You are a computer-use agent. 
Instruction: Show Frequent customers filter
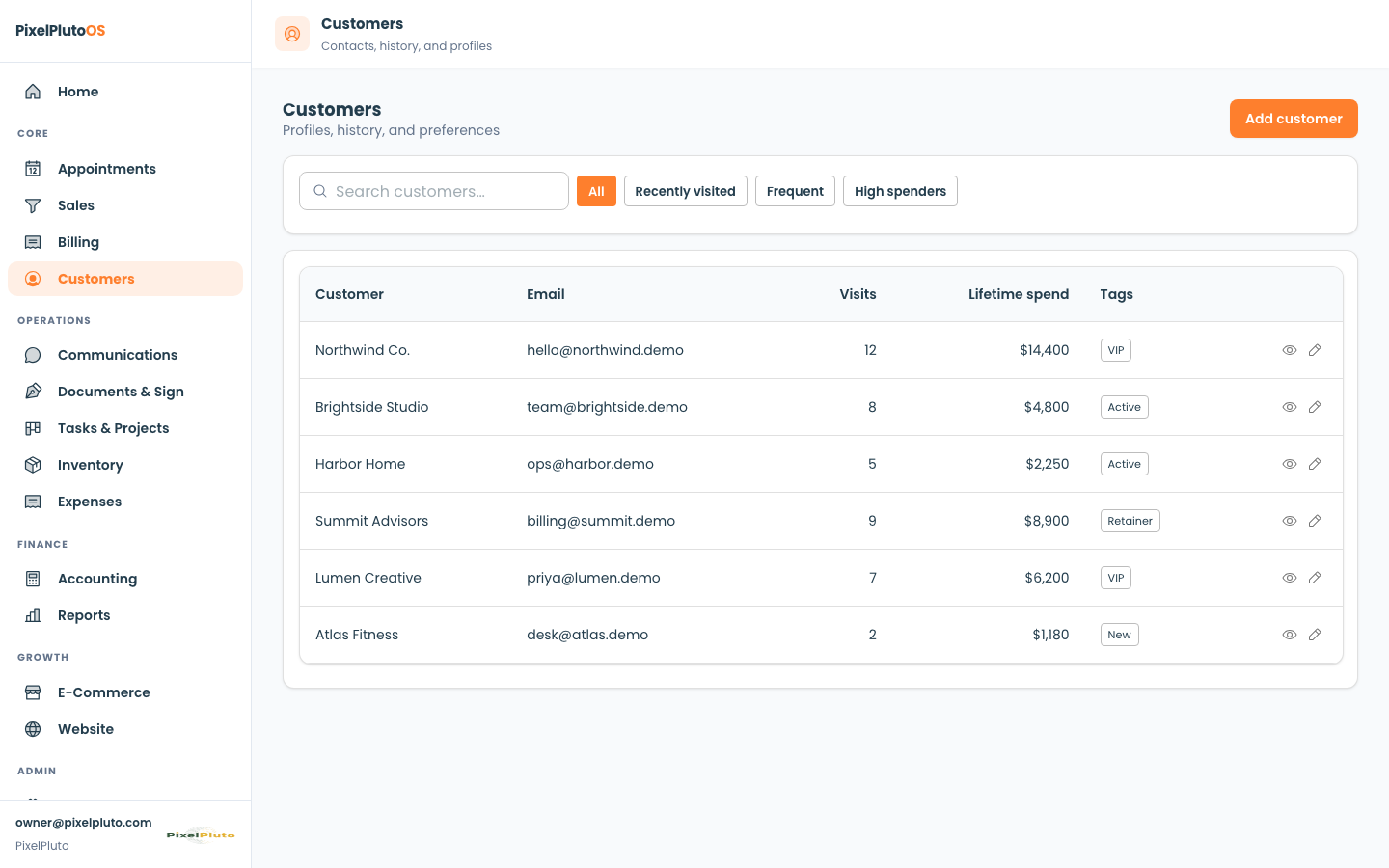click(795, 191)
